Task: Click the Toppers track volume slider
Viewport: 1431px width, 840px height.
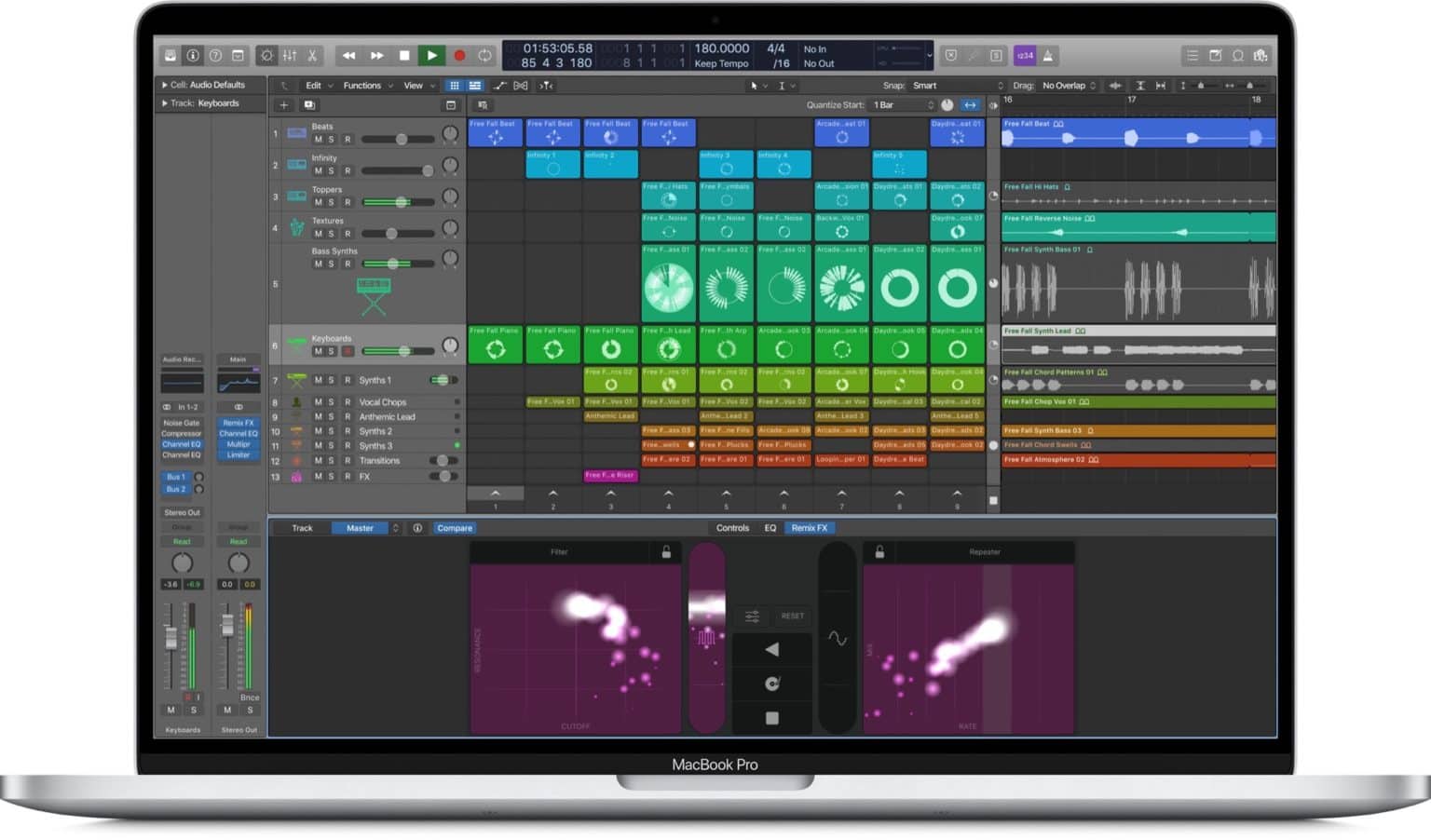Action: click(x=399, y=202)
